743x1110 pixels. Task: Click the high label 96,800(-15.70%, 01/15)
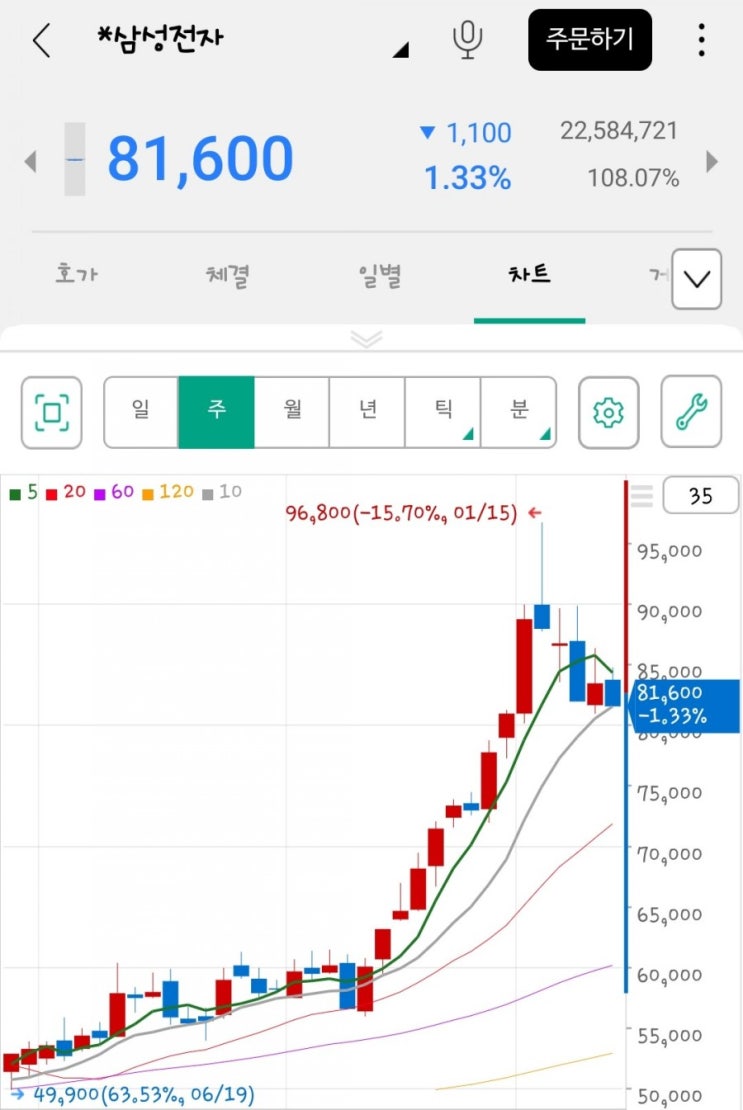(x=402, y=513)
